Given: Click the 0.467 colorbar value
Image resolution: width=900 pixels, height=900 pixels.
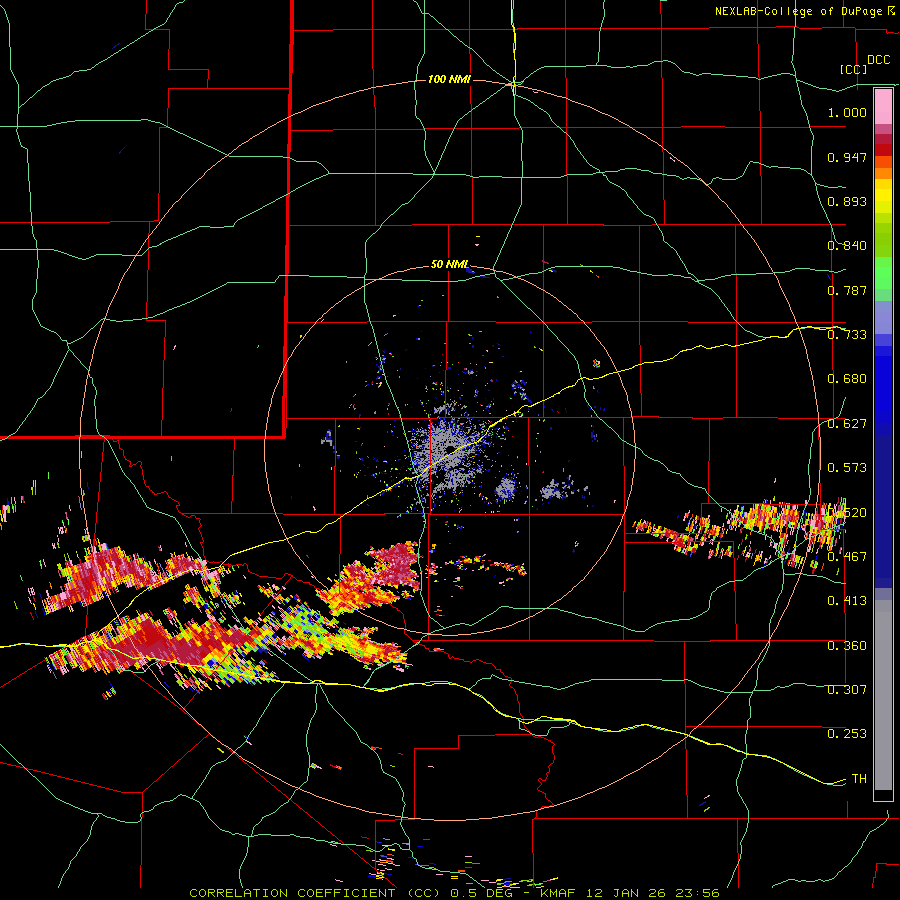Looking at the screenshot, I should [x=847, y=556].
